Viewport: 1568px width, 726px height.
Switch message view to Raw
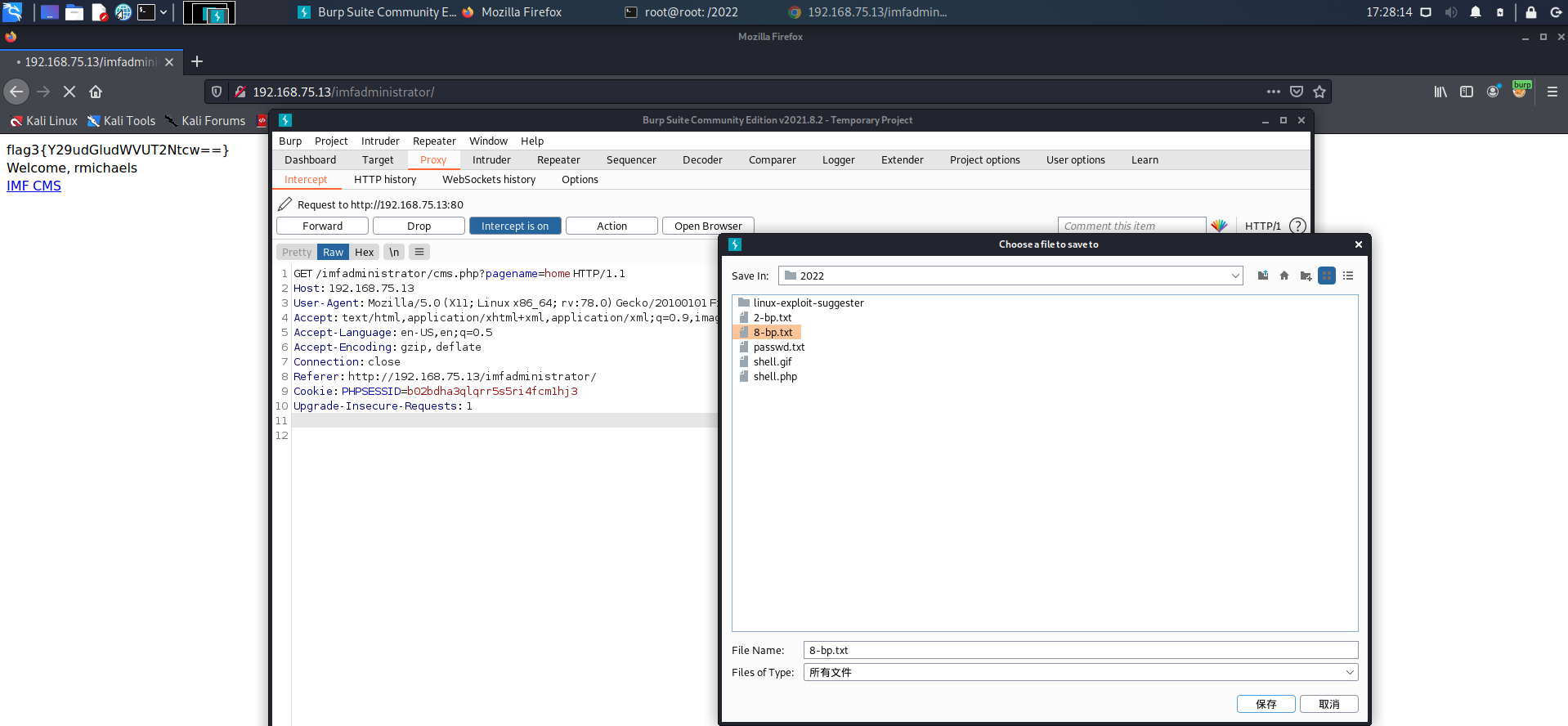pyautogui.click(x=333, y=252)
